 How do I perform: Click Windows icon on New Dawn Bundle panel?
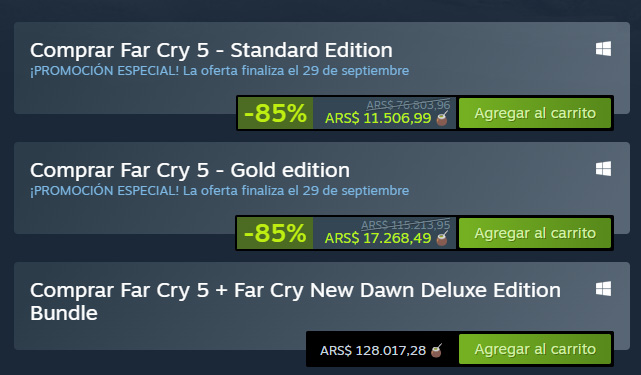pos(603,289)
